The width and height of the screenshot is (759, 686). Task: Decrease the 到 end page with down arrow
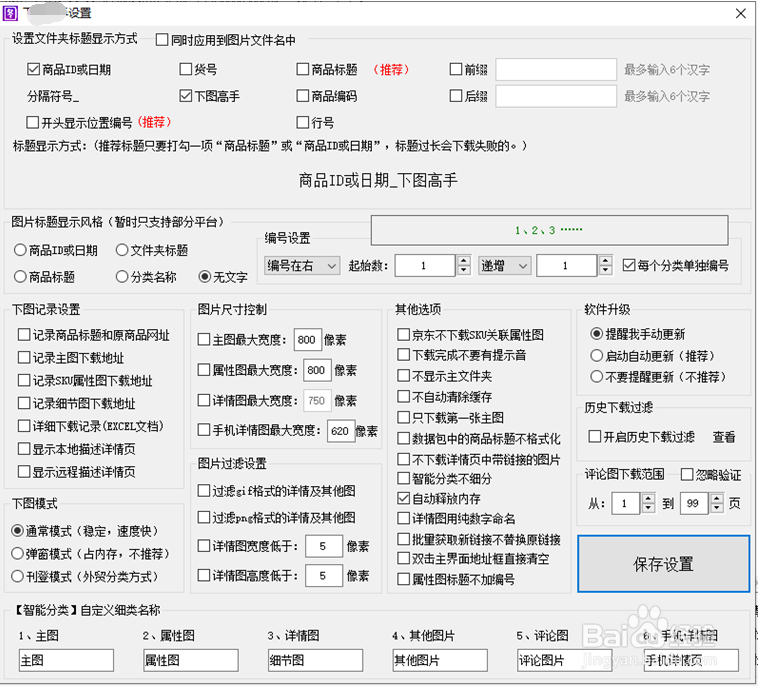point(717,508)
